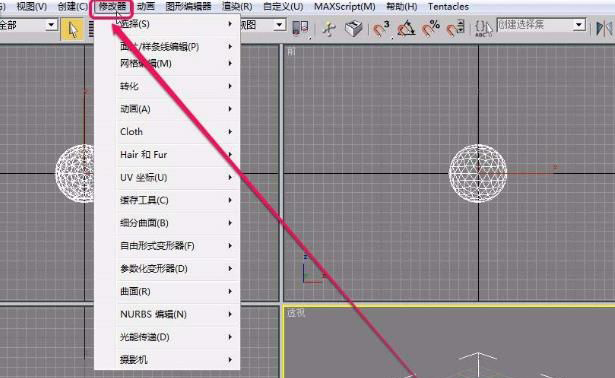Viewport: 615px width, 378px height.
Task: Select the wireframe sphere in front viewport
Action: click(478, 173)
